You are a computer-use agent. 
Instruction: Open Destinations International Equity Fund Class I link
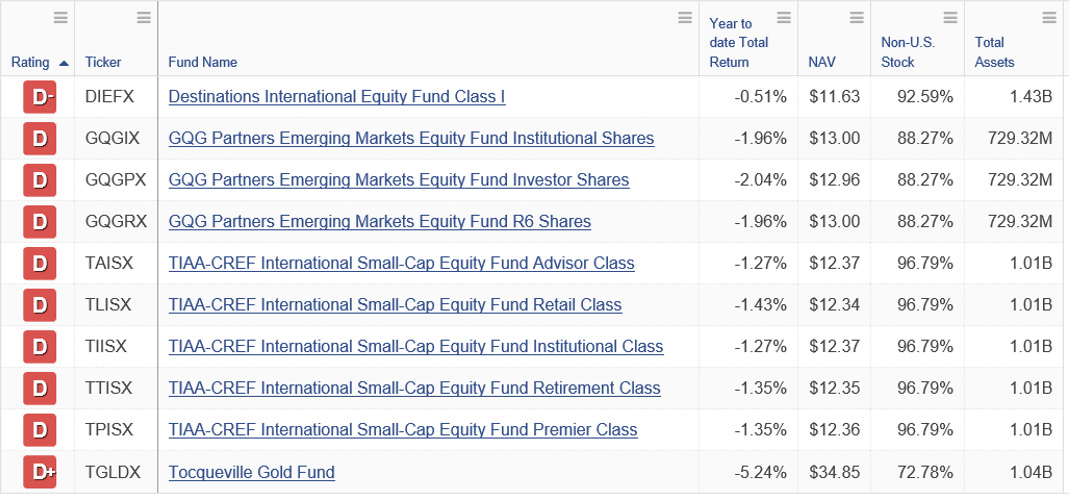tap(337, 97)
